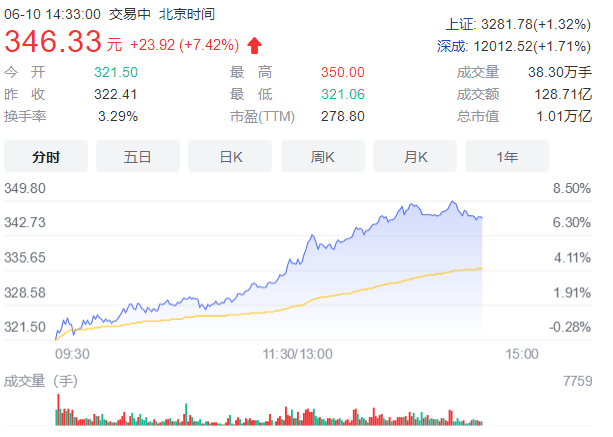613x437 pixels.
Task: Click the 最高 value 350.00
Action: tap(343, 72)
